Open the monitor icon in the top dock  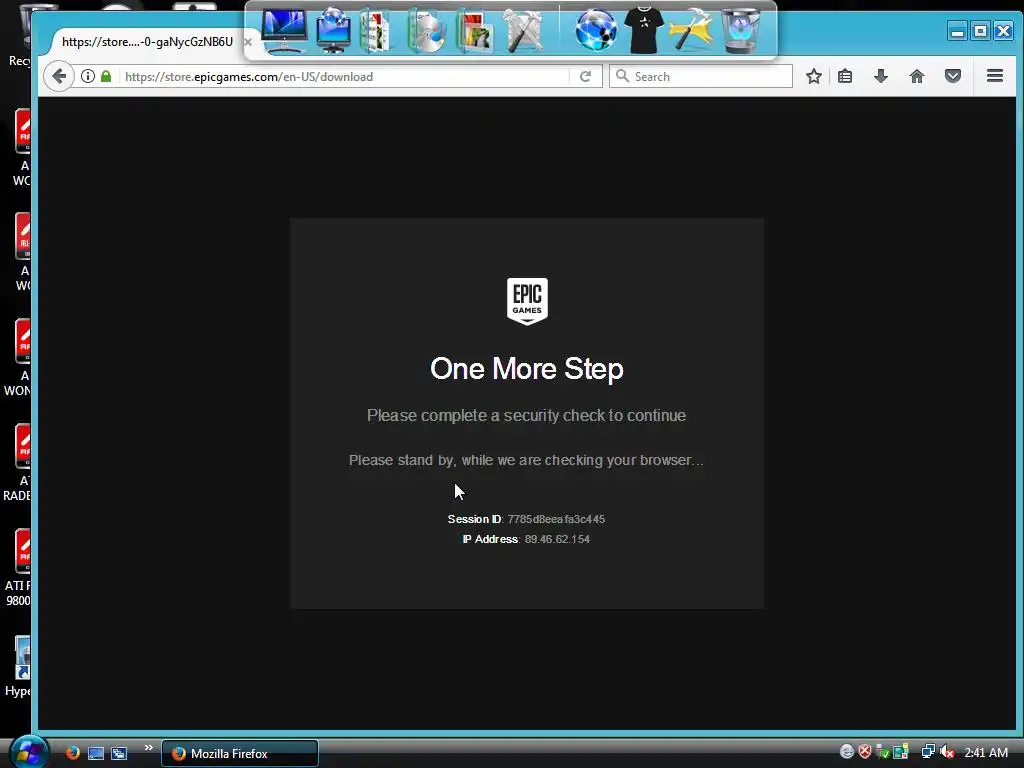(284, 30)
